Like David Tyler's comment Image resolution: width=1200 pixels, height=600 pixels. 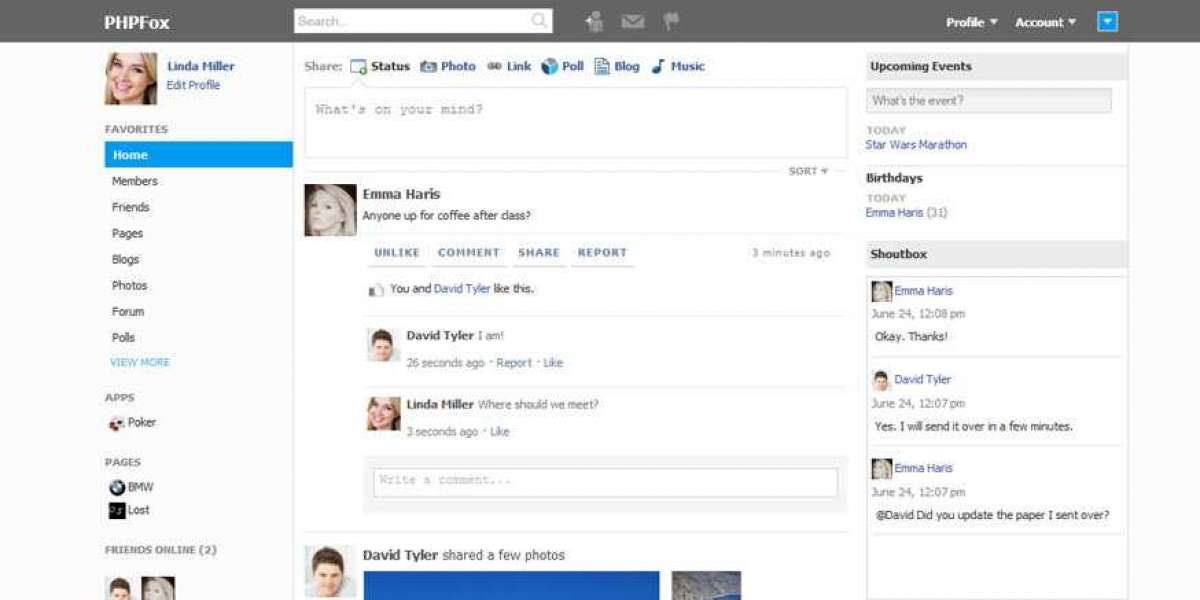pyautogui.click(x=553, y=362)
